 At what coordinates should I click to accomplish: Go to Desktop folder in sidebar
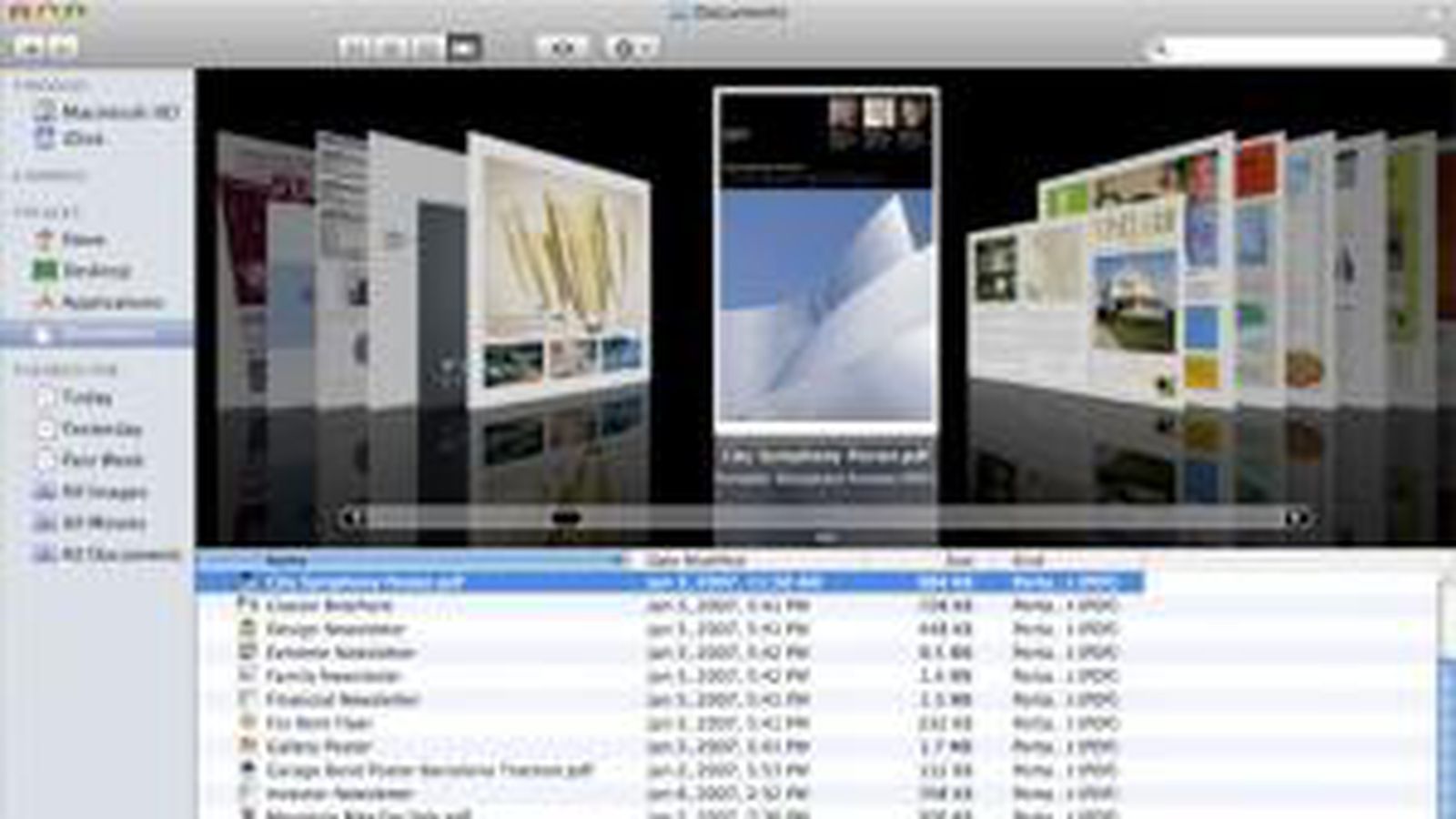coord(96,270)
